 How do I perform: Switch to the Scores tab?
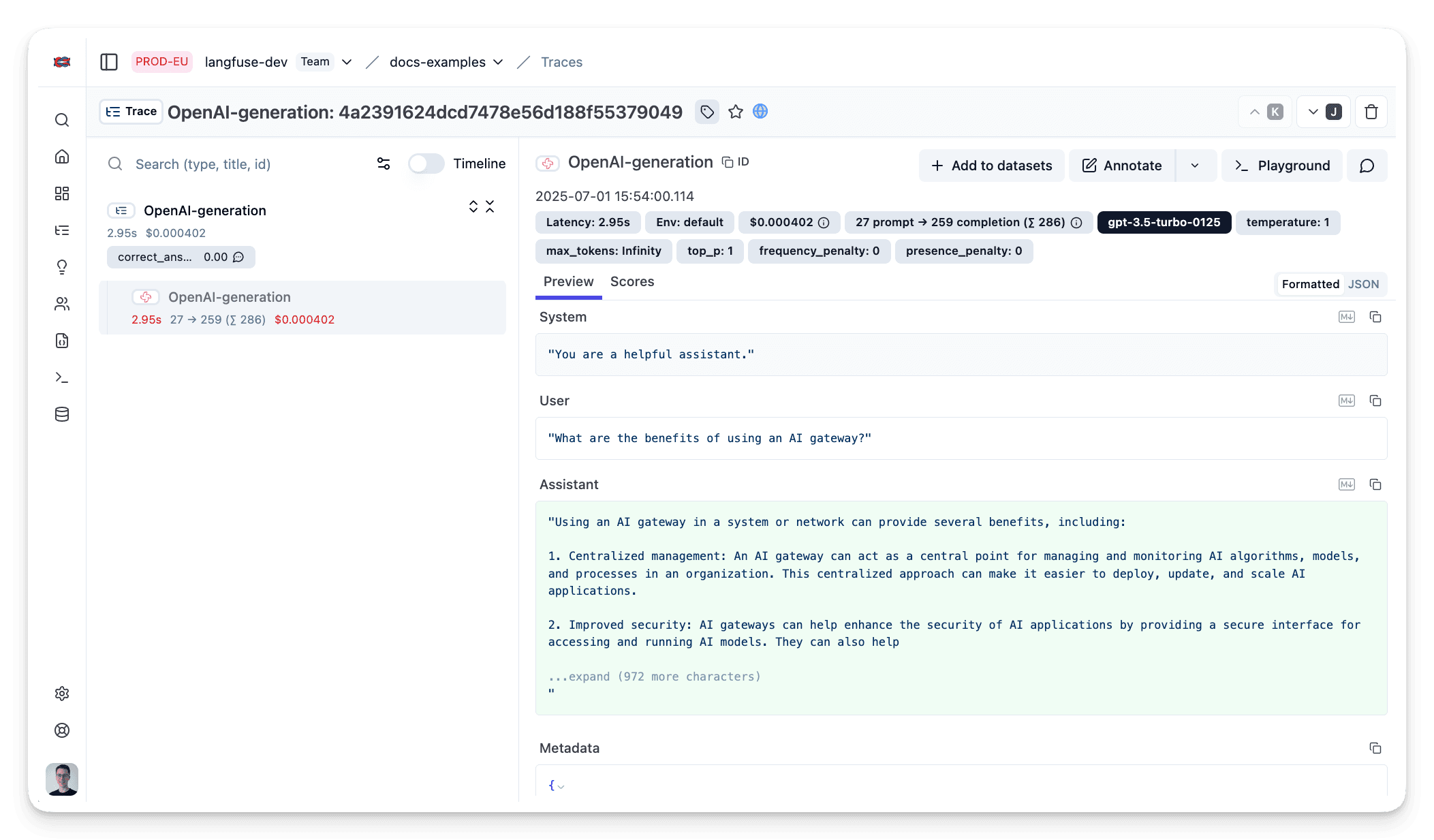[632, 281]
